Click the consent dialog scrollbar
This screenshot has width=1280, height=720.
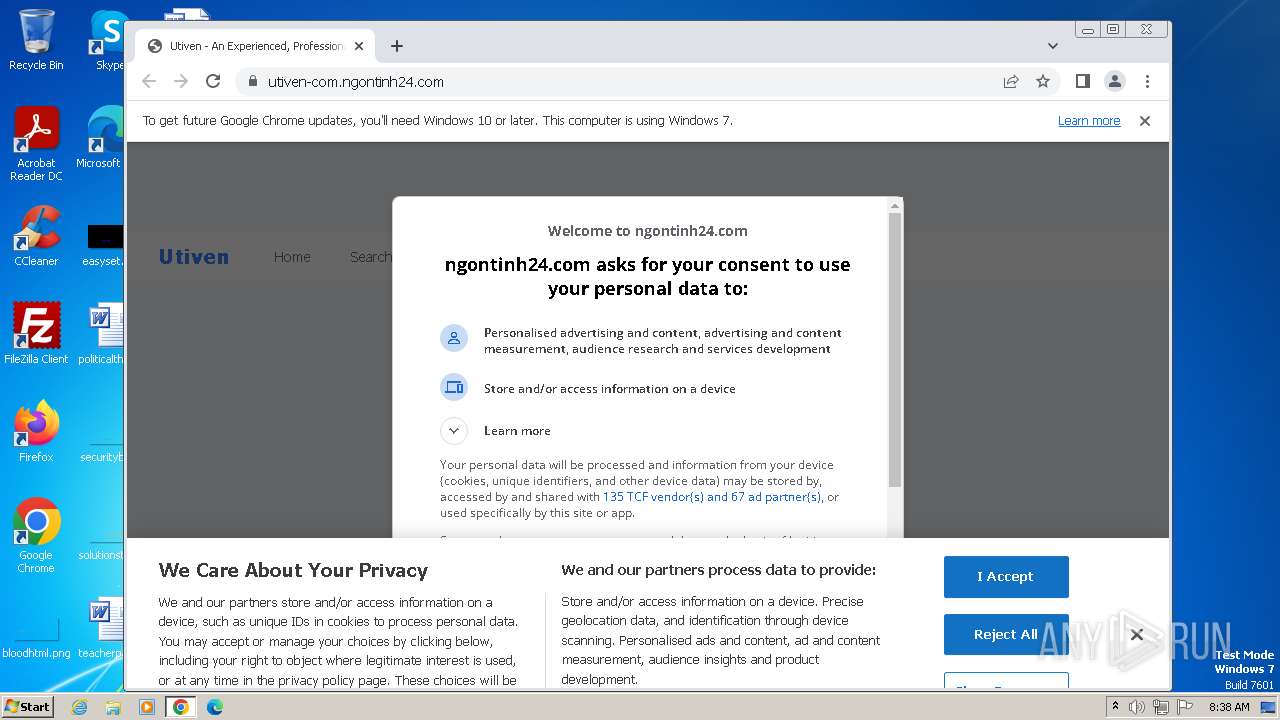[895, 350]
